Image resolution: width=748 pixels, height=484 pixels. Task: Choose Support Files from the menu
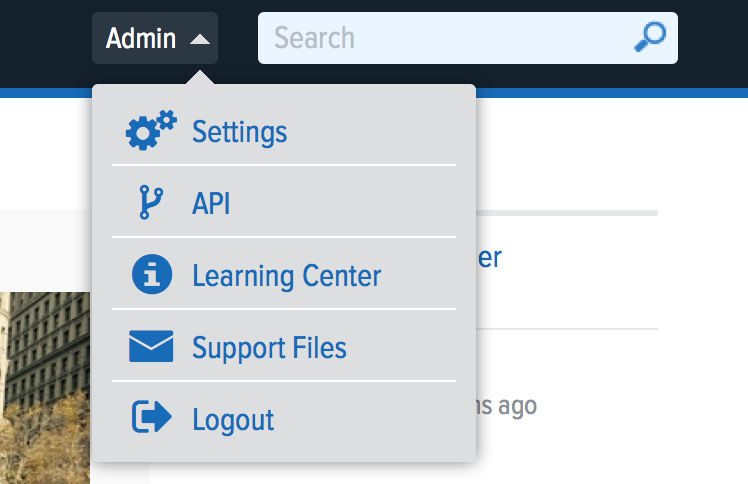[x=284, y=346]
